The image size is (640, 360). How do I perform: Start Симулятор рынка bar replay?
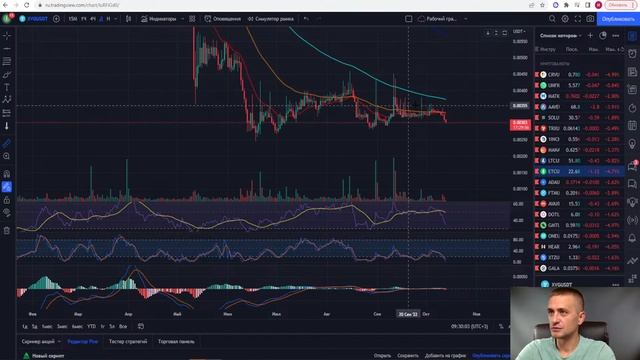click(270, 19)
